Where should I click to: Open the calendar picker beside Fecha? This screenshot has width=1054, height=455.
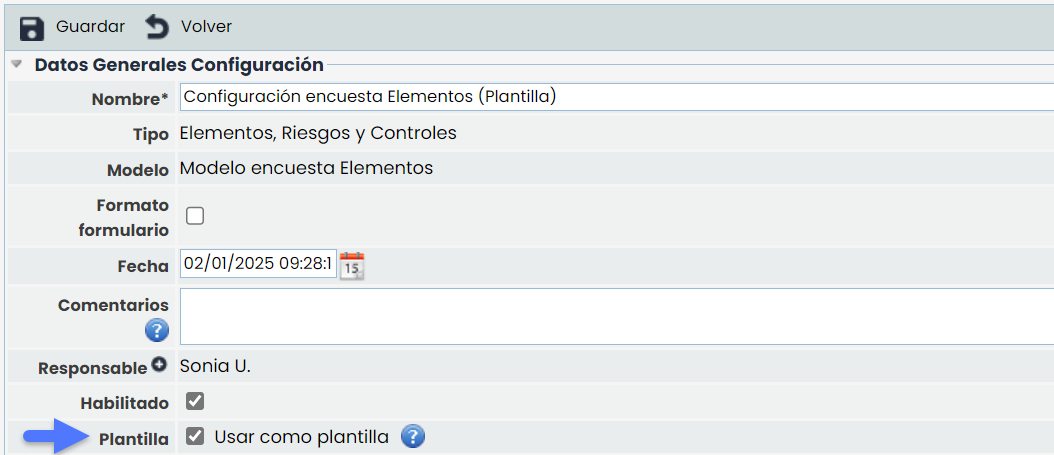pyautogui.click(x=352, y=265)
